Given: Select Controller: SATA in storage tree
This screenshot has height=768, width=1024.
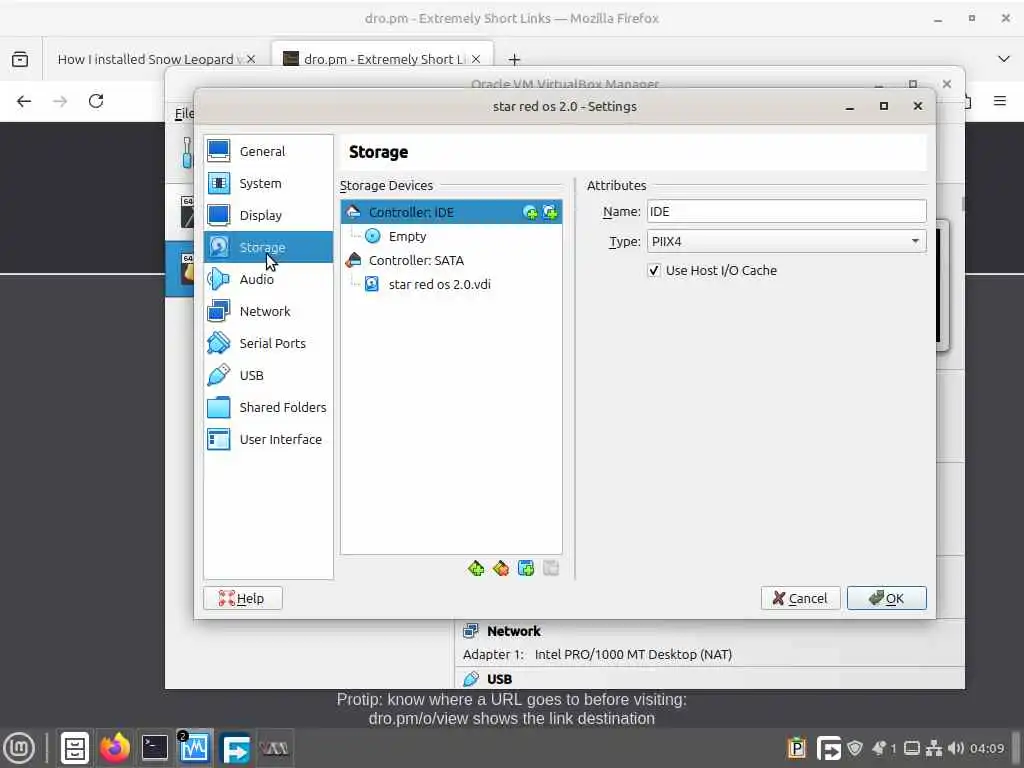Looking at the screenshot, I should click(451, 260).
